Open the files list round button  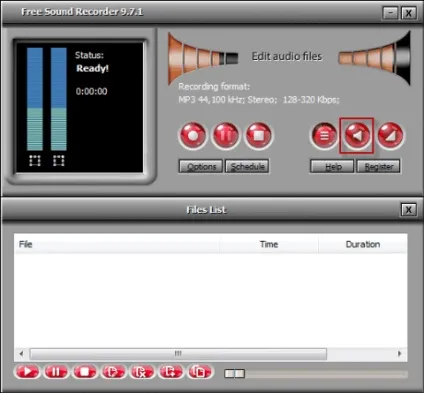[324, 136]
